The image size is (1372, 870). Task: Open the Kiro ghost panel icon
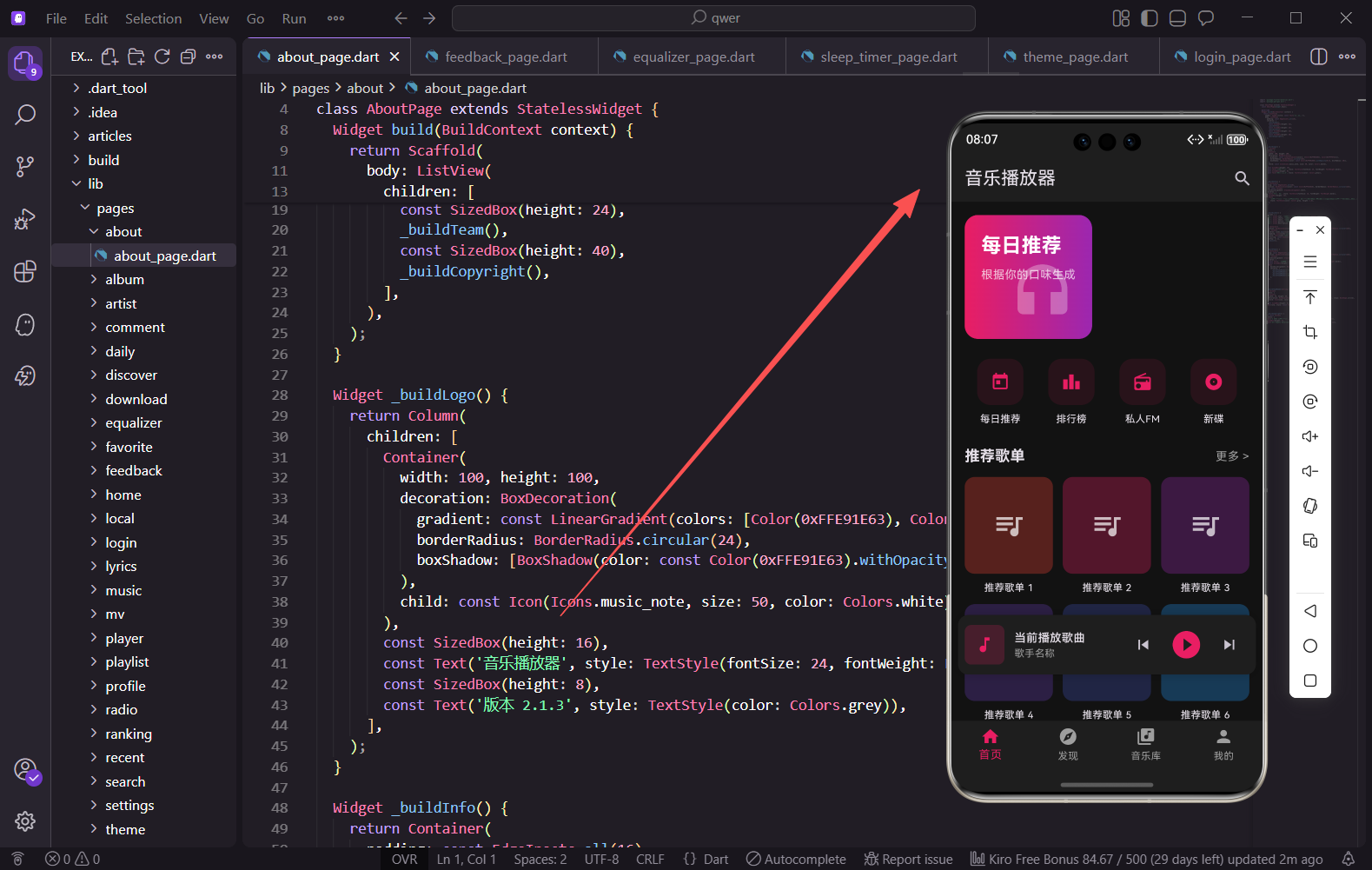25,324
